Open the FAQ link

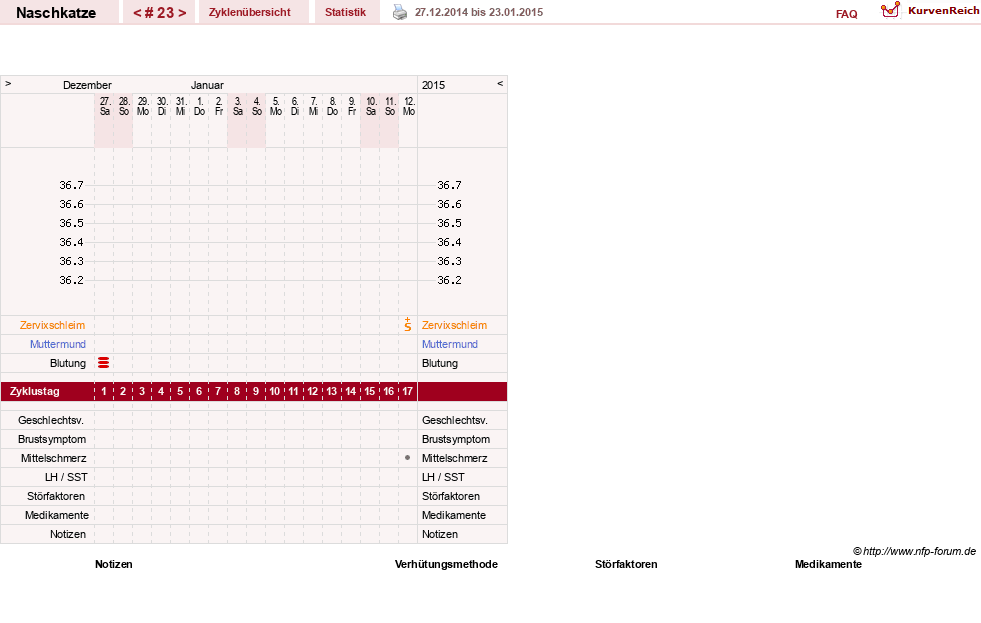(x=846, y=14)
